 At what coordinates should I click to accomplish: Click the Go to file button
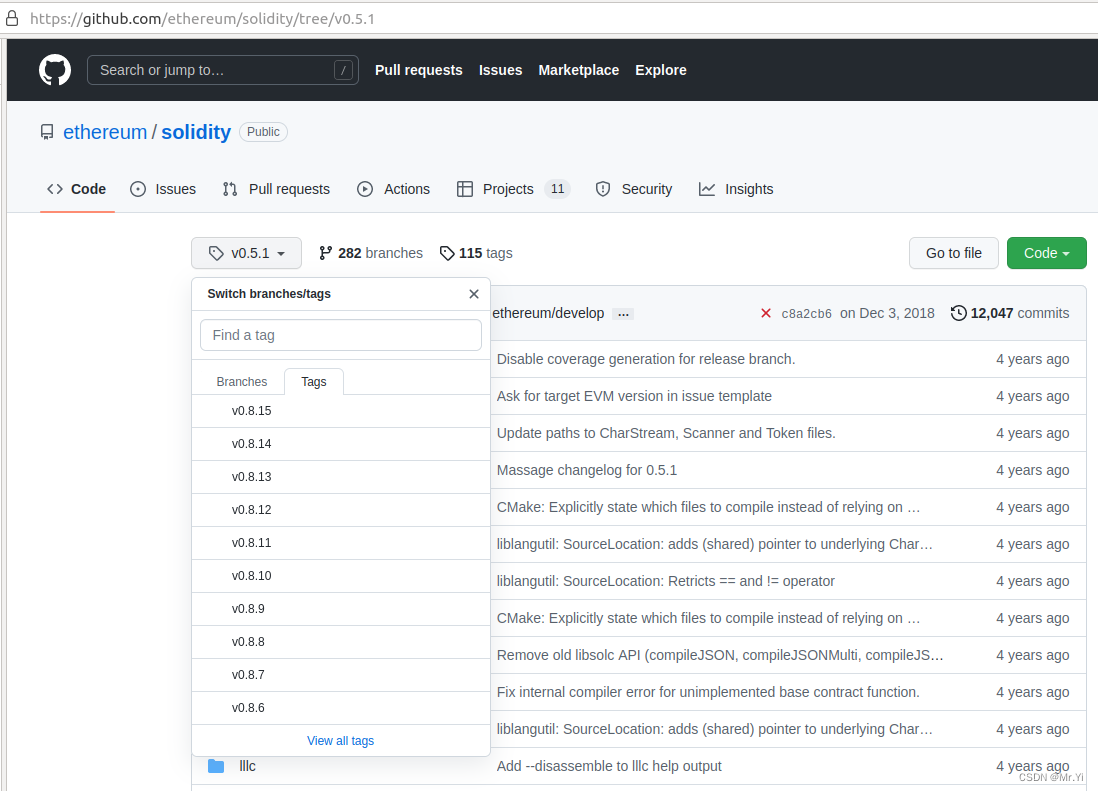click(x=954, y=253)
